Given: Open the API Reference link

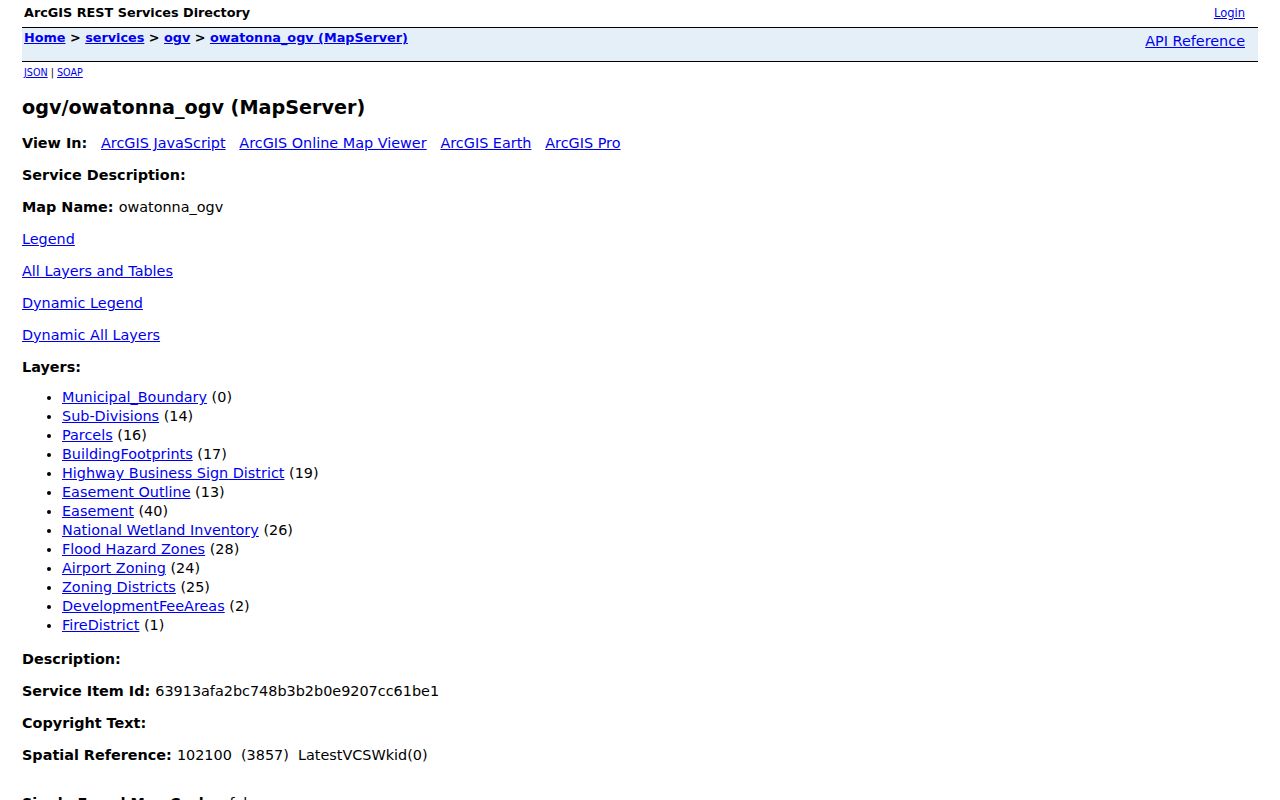Looking at the screenshot, I should (x=1195, y=41).
